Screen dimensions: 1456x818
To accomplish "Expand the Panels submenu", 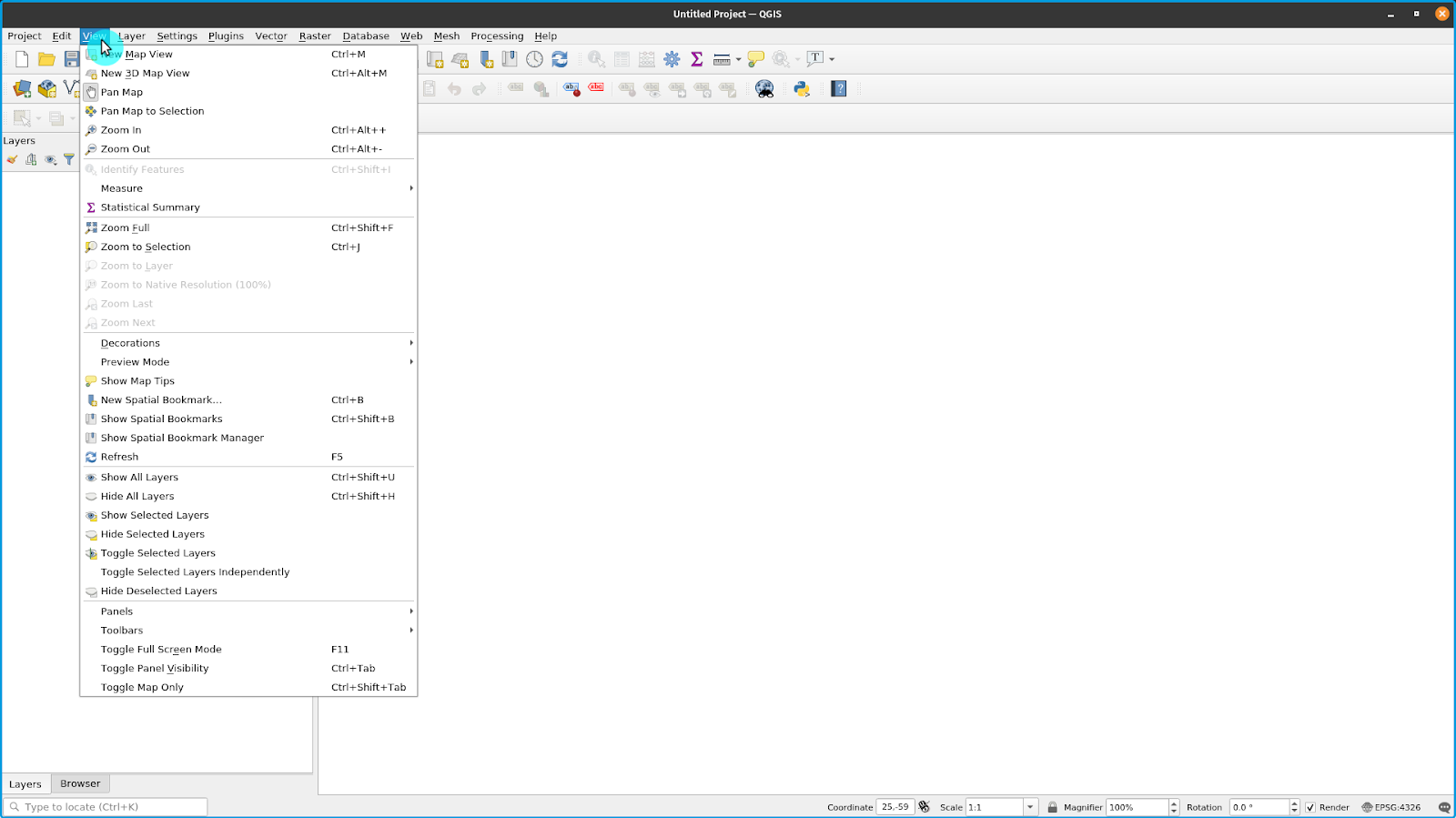I will point(248,611).
